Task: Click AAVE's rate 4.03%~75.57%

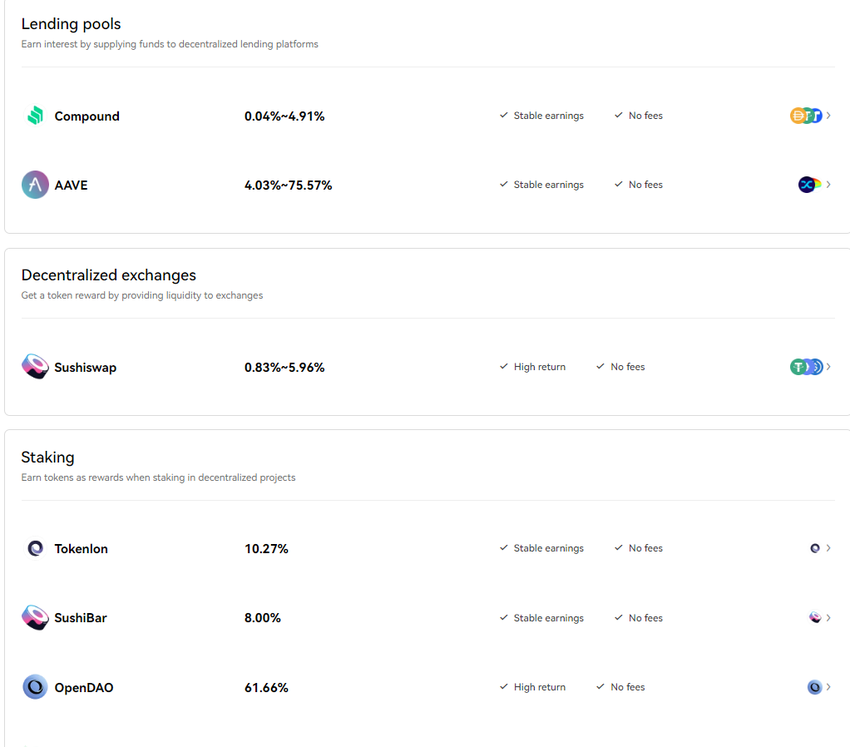Action: [288, 185]
